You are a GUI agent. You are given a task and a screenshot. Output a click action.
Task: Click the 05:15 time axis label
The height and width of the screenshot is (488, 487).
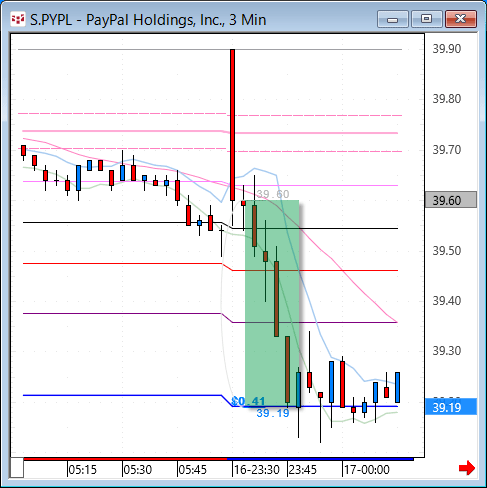[x=83, y=470]
